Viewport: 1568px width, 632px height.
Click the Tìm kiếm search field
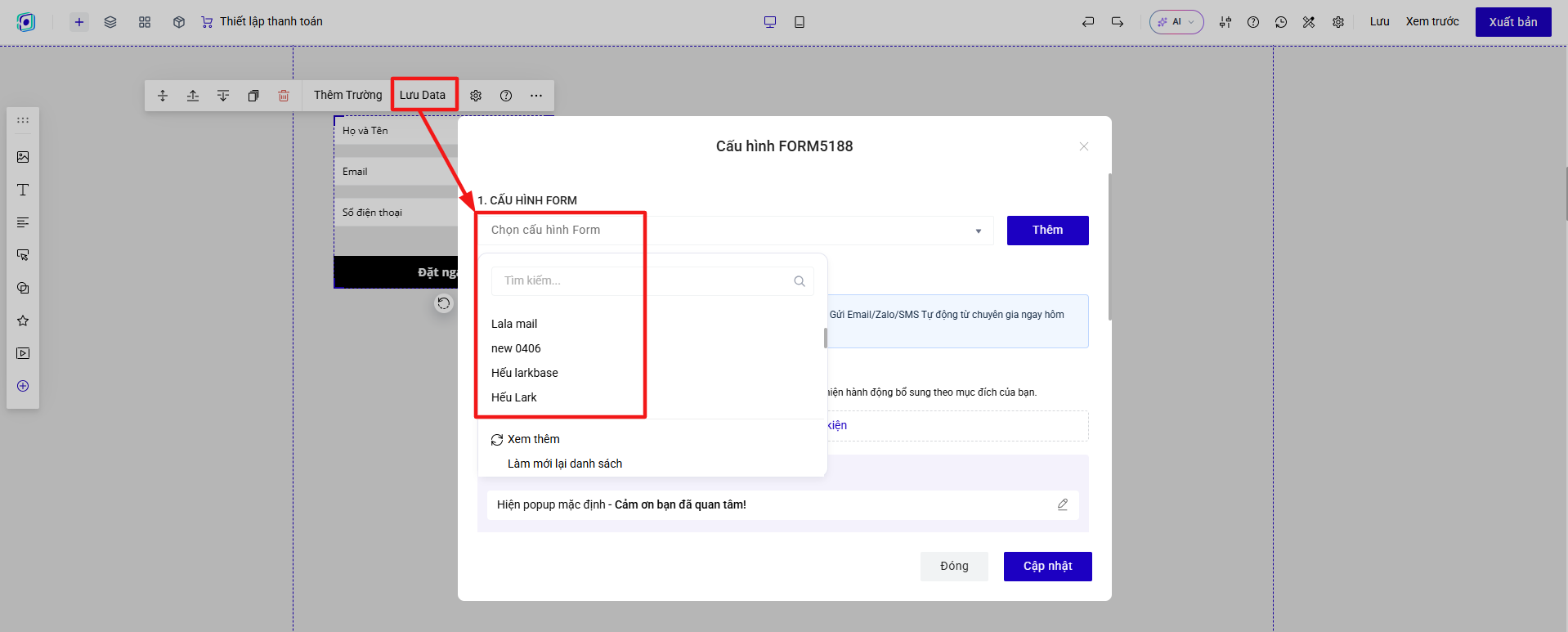coord(652,281)
